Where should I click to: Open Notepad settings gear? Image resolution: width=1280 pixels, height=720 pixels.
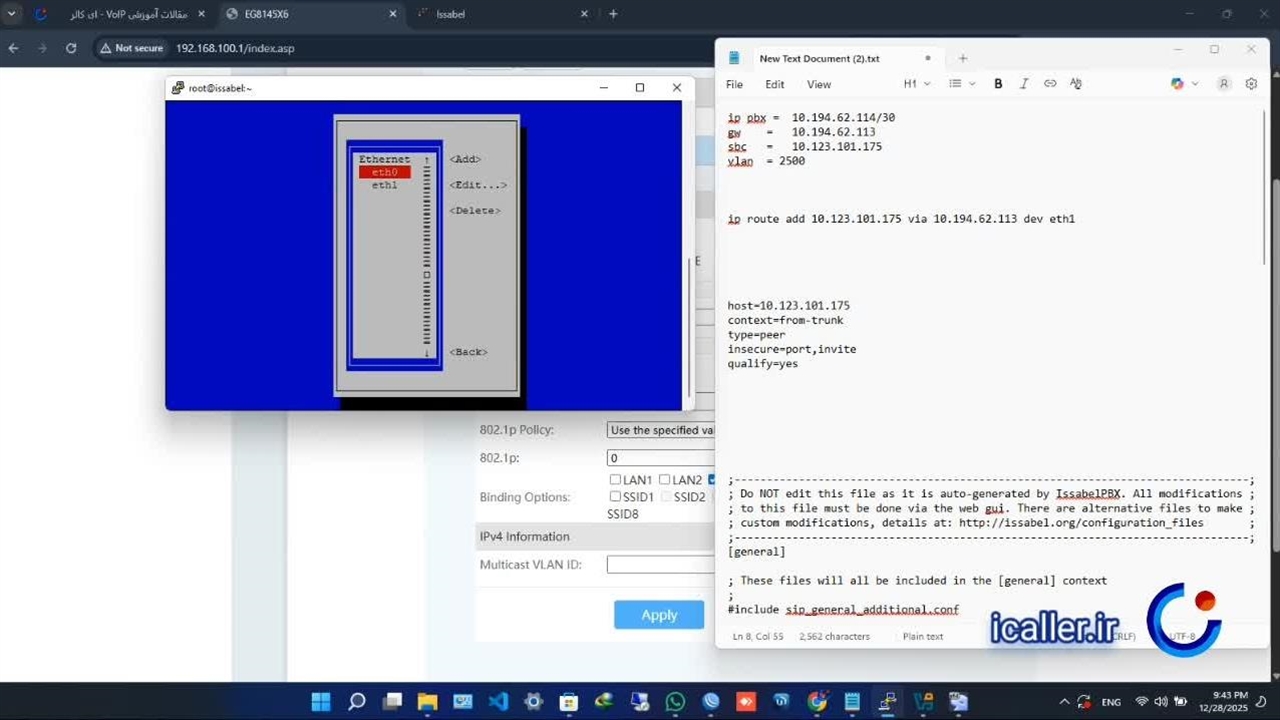tap(1251, 84)
